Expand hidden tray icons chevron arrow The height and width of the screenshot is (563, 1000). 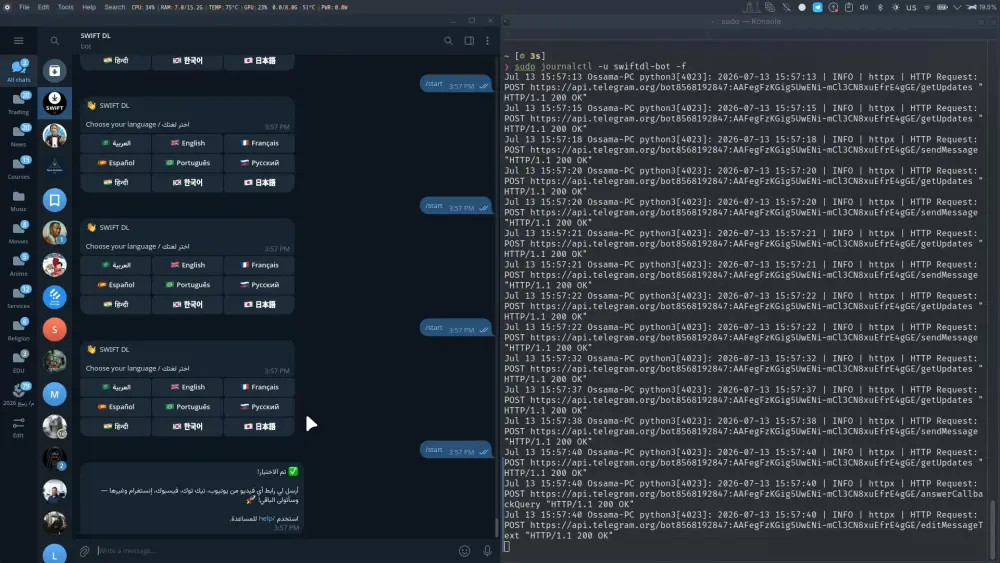click(x=957, y=7)
